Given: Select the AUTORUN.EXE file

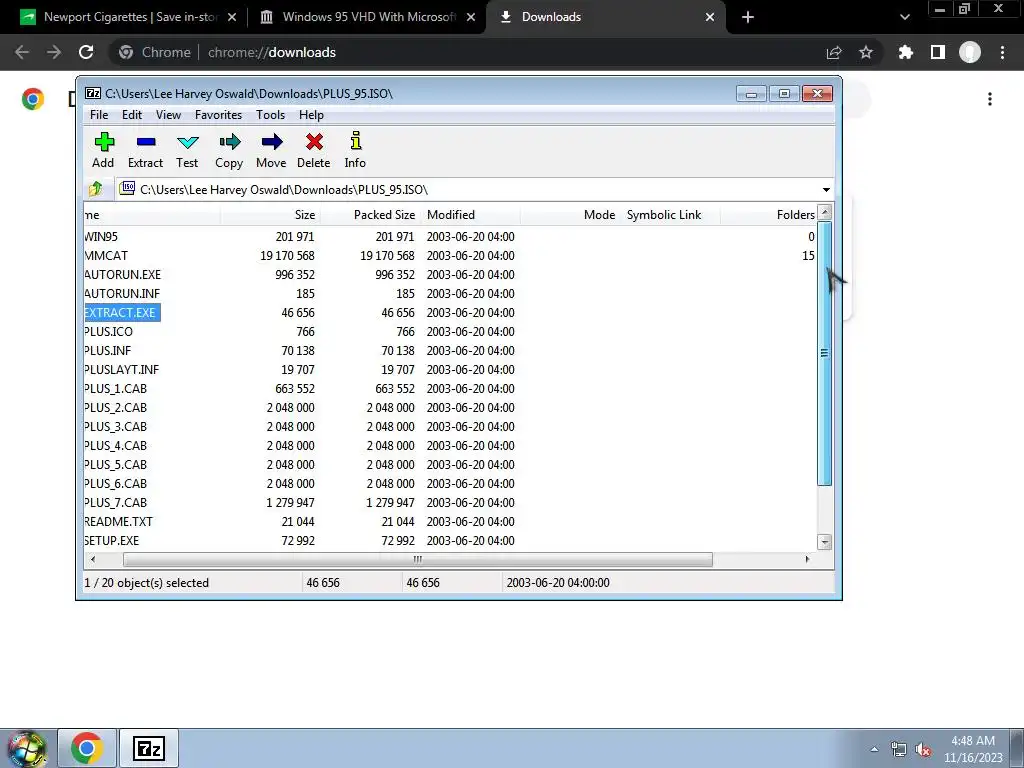Looking at the screenshot, I should point(123,275).
